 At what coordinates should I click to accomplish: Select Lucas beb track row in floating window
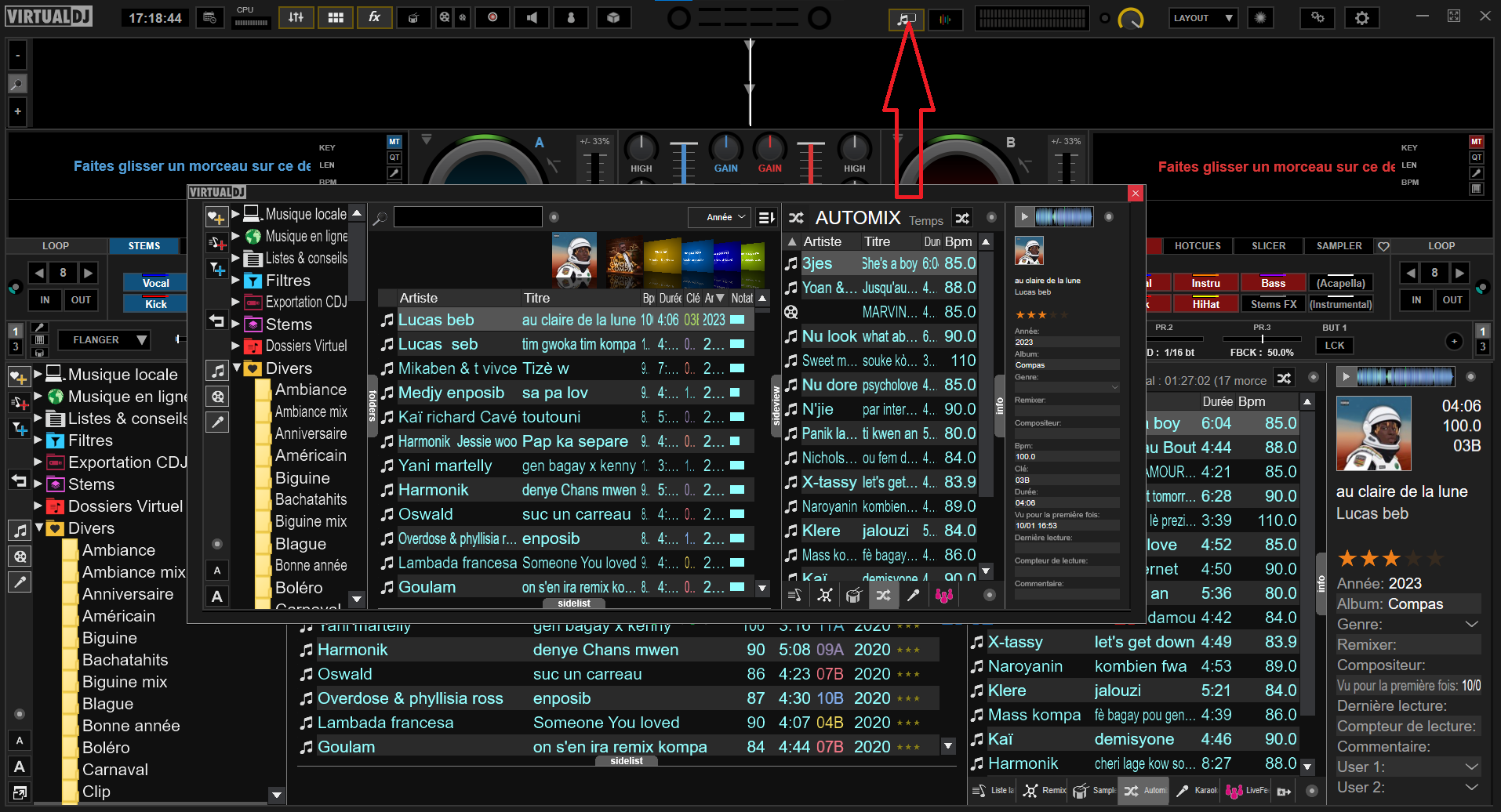tap(565, 320)
